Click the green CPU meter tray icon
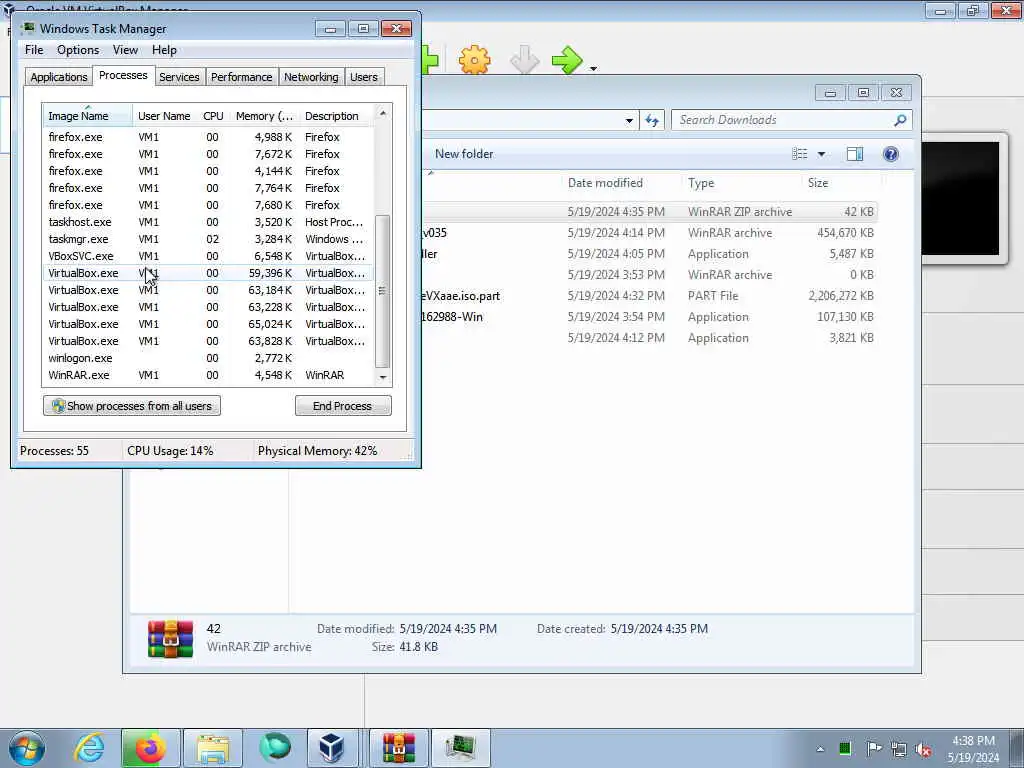The height and width of the screenshot is (768, 1024). (845, 748)
